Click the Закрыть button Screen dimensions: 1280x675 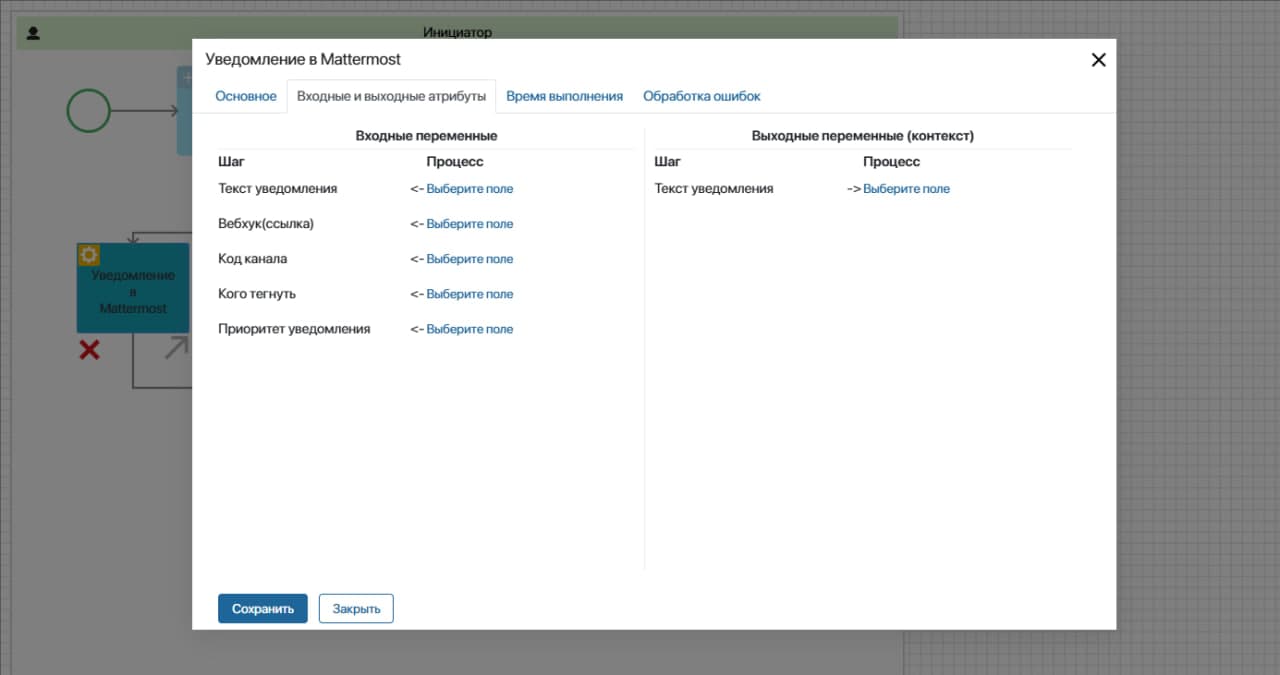click(x=356, y=608)
